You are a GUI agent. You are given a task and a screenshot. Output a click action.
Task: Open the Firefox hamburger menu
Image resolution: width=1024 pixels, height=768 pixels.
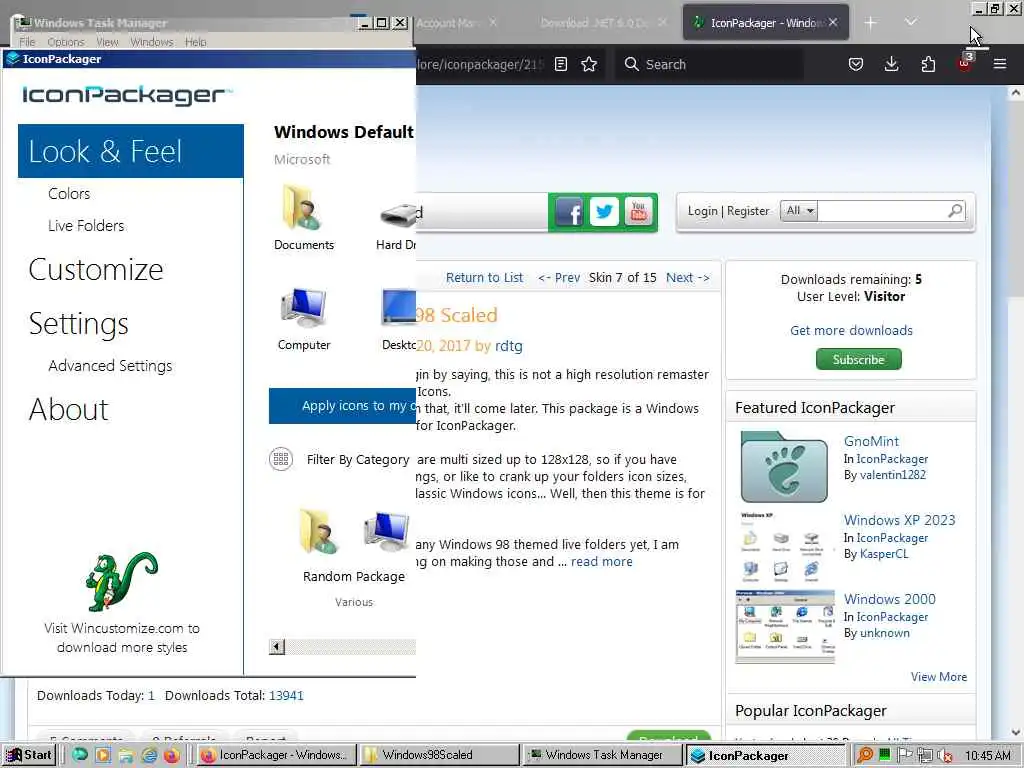[x=1000, y=64]
